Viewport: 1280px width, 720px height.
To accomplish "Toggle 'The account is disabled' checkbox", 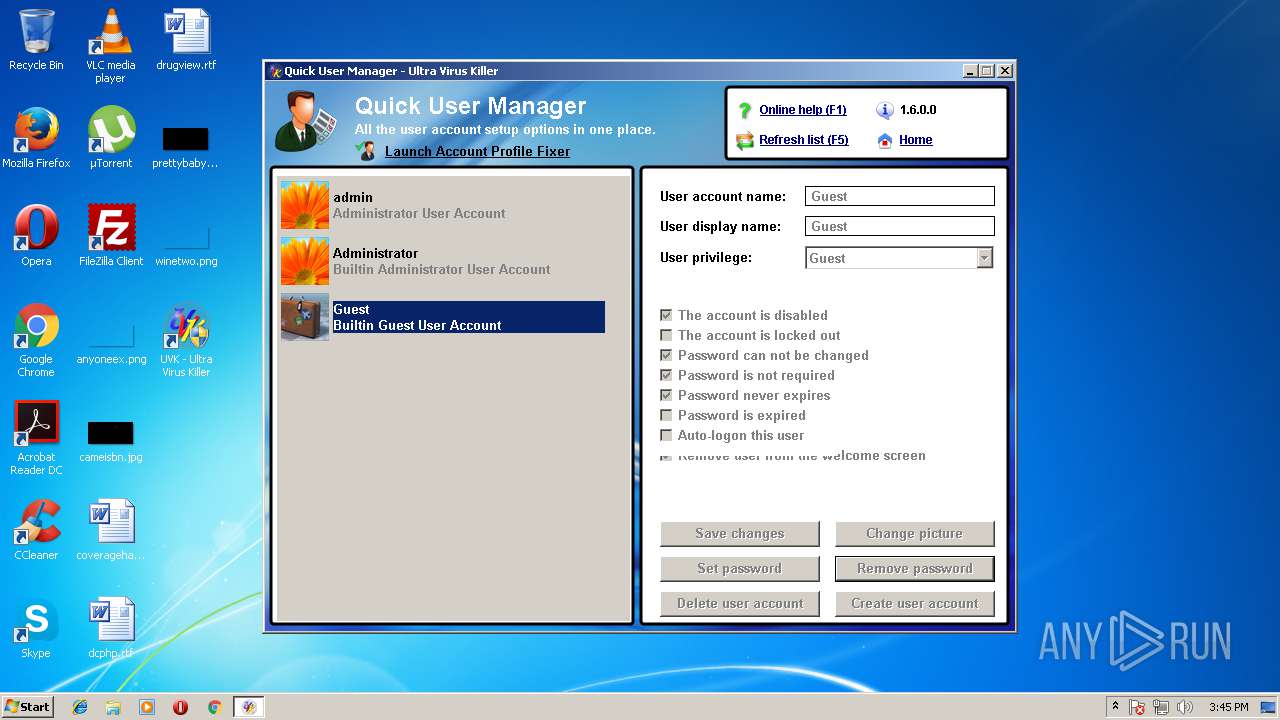I will coord(666,315).
